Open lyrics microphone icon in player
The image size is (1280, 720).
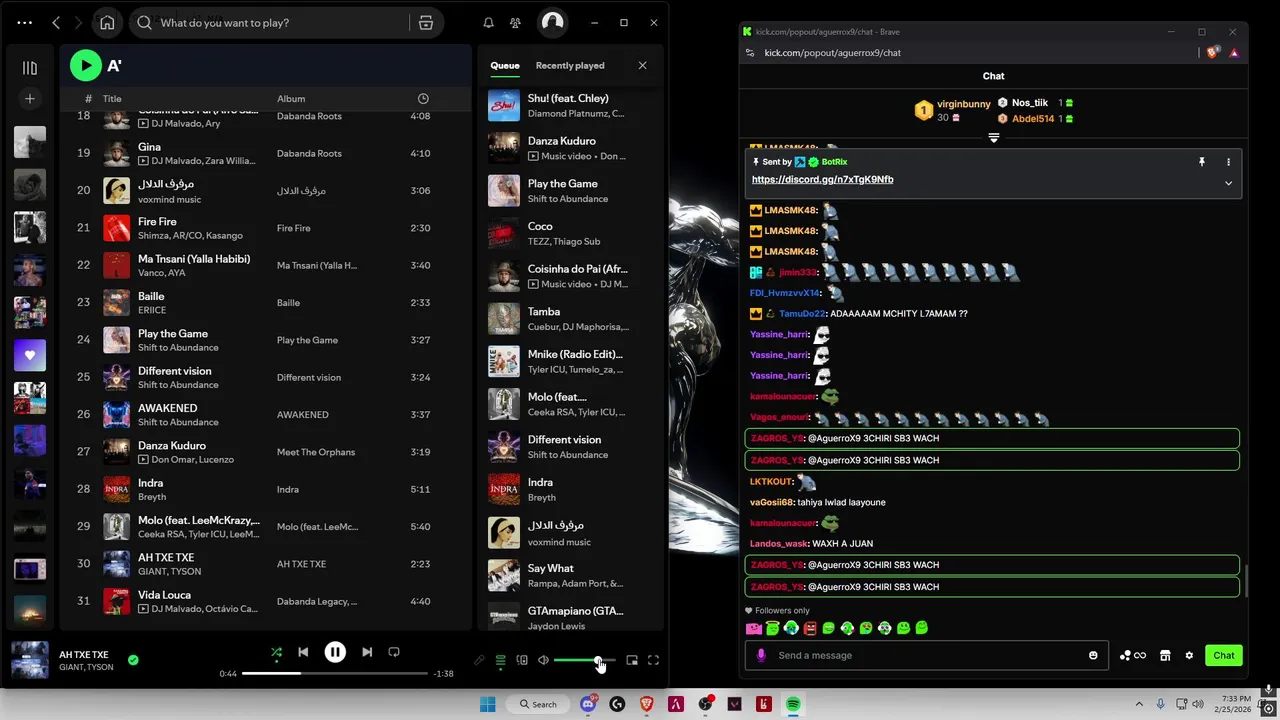coord(479,660)
